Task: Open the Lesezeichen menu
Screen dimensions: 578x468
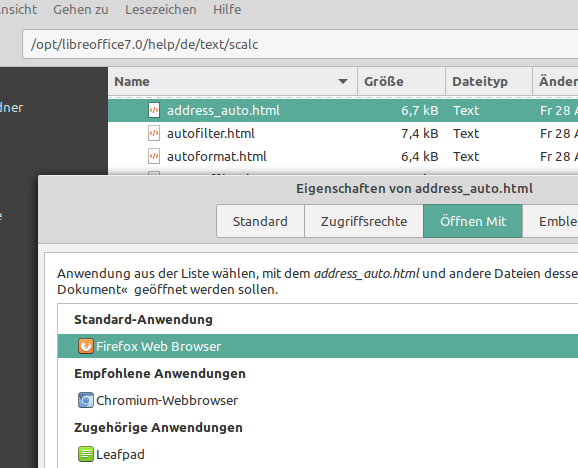Action: point(161,10)
